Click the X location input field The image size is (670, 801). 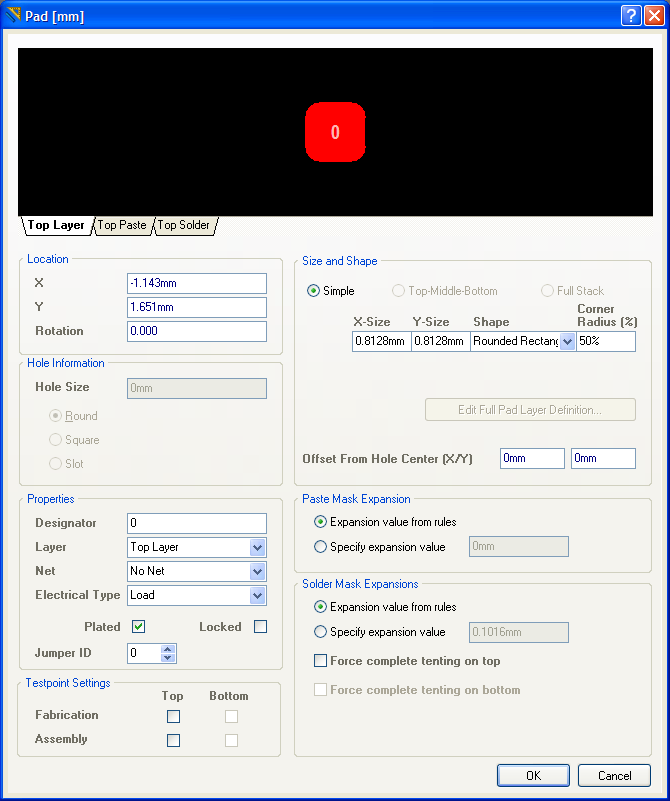197,283
